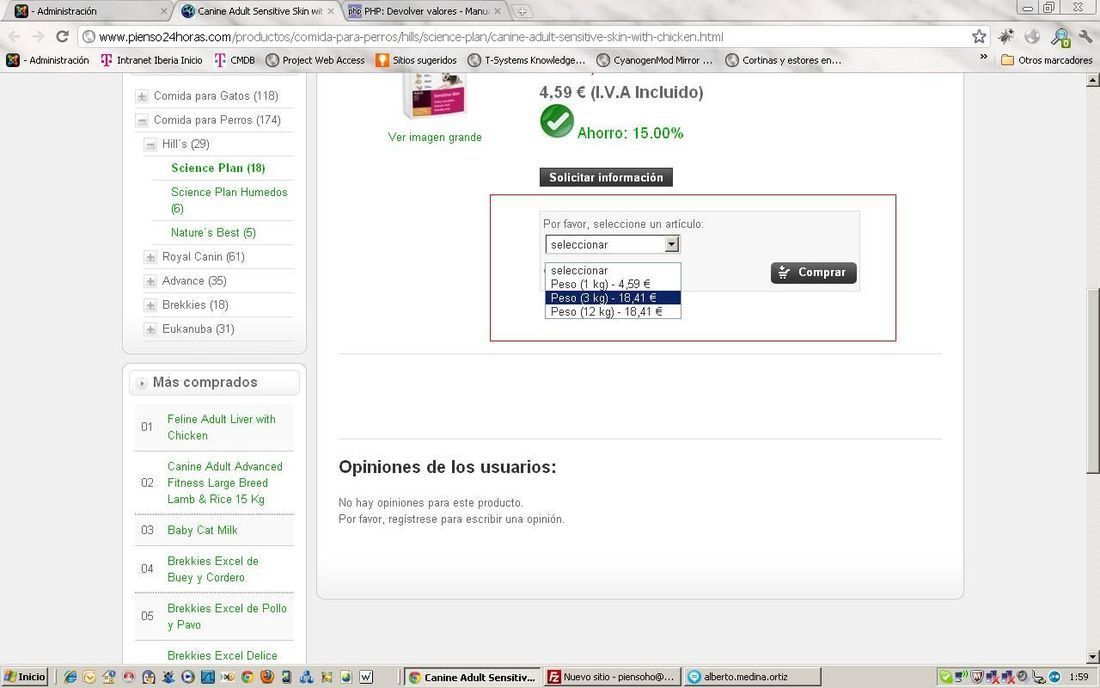The image size is (1100, 688).
Task: Click the product thumbnail image
Action: coord(434,95)
